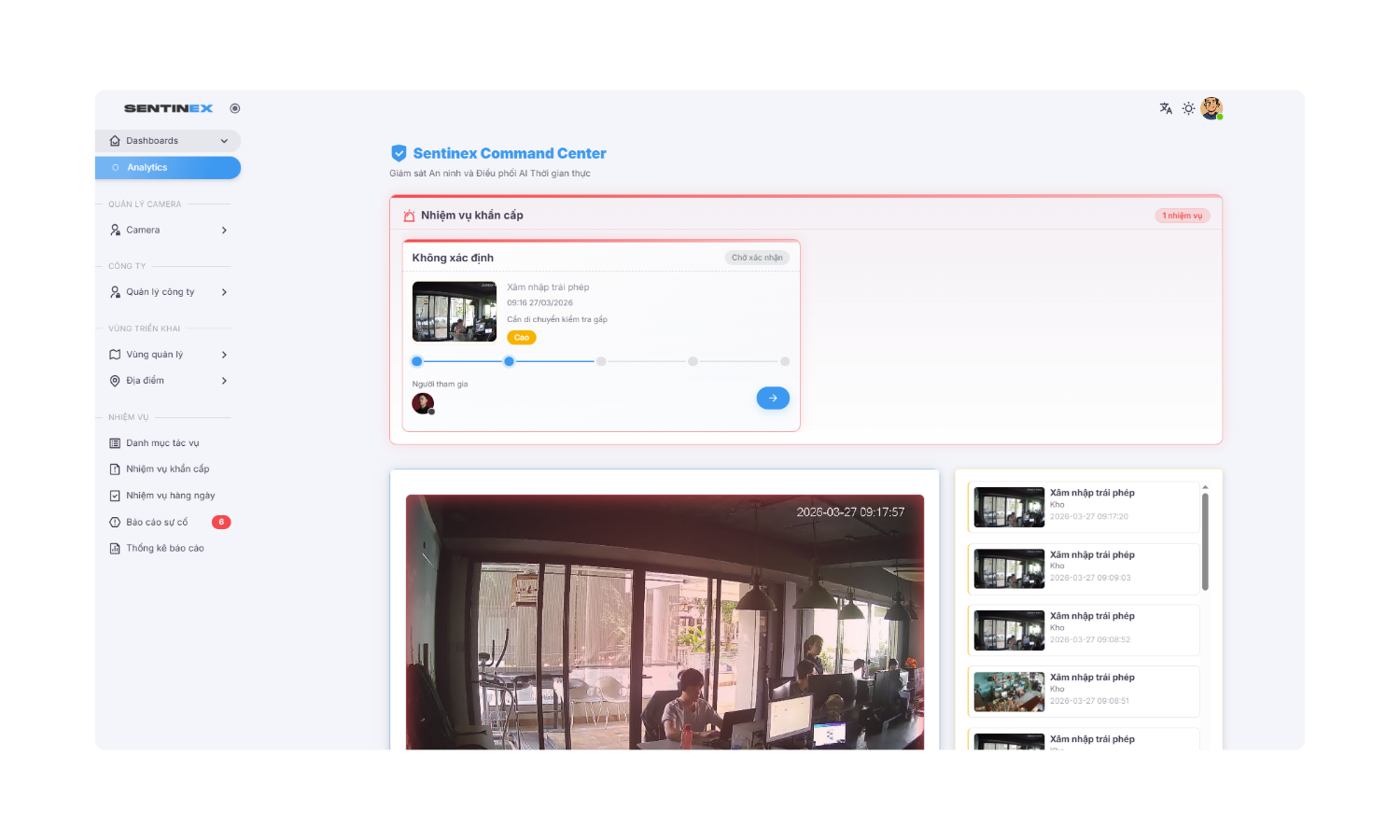
Task: Click the live camera video feed
Action: (665, 622)
